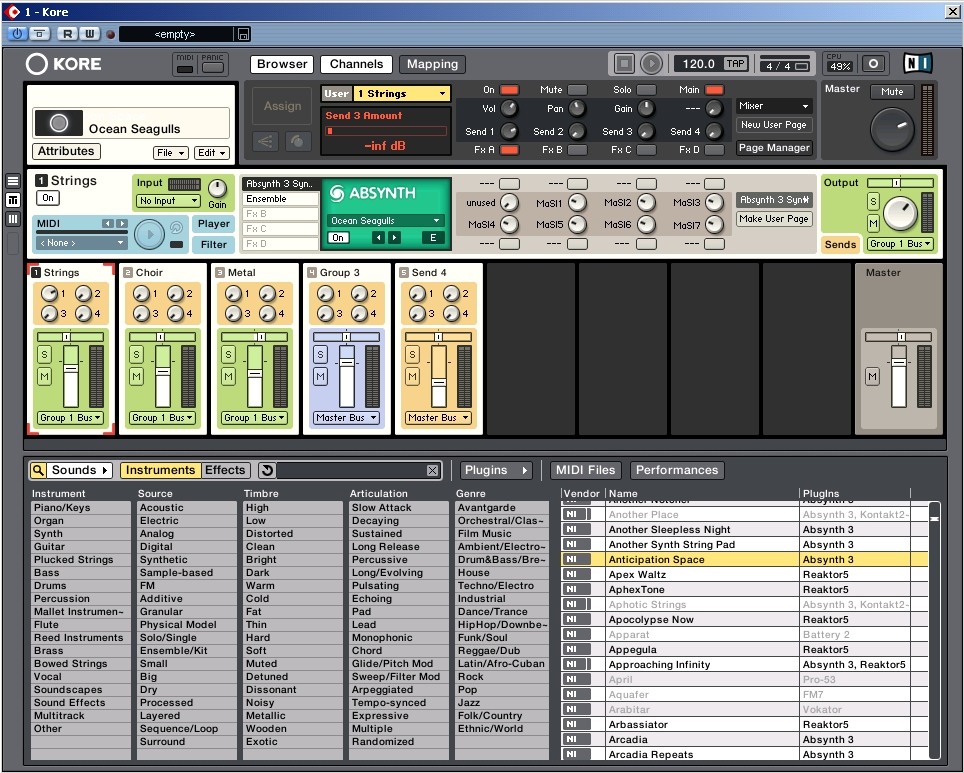Stop transport playback
964x773 pixels.
pyautogui.click(x=624, y=63)
